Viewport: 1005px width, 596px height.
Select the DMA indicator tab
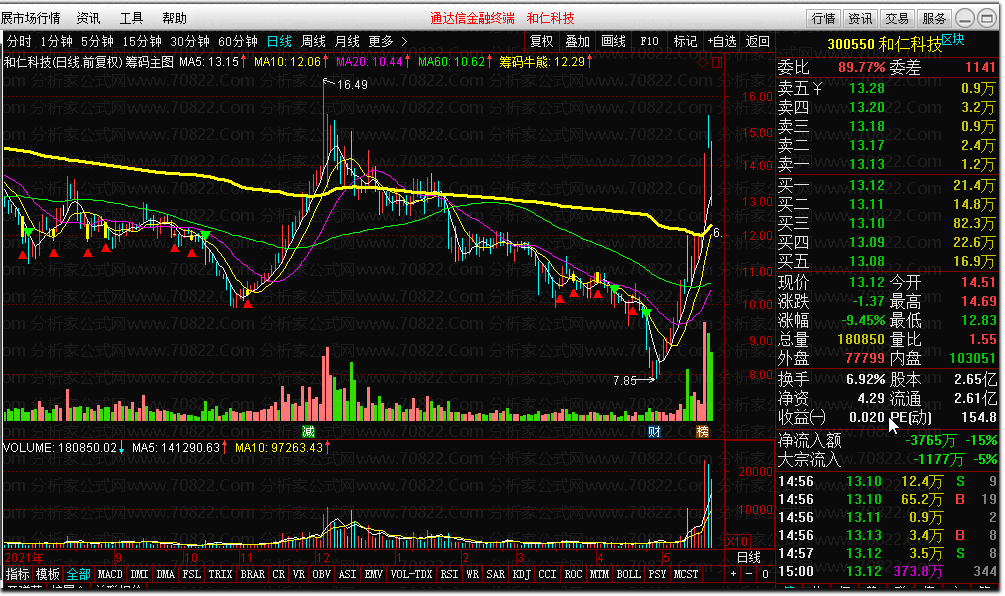tap(165, 574)
